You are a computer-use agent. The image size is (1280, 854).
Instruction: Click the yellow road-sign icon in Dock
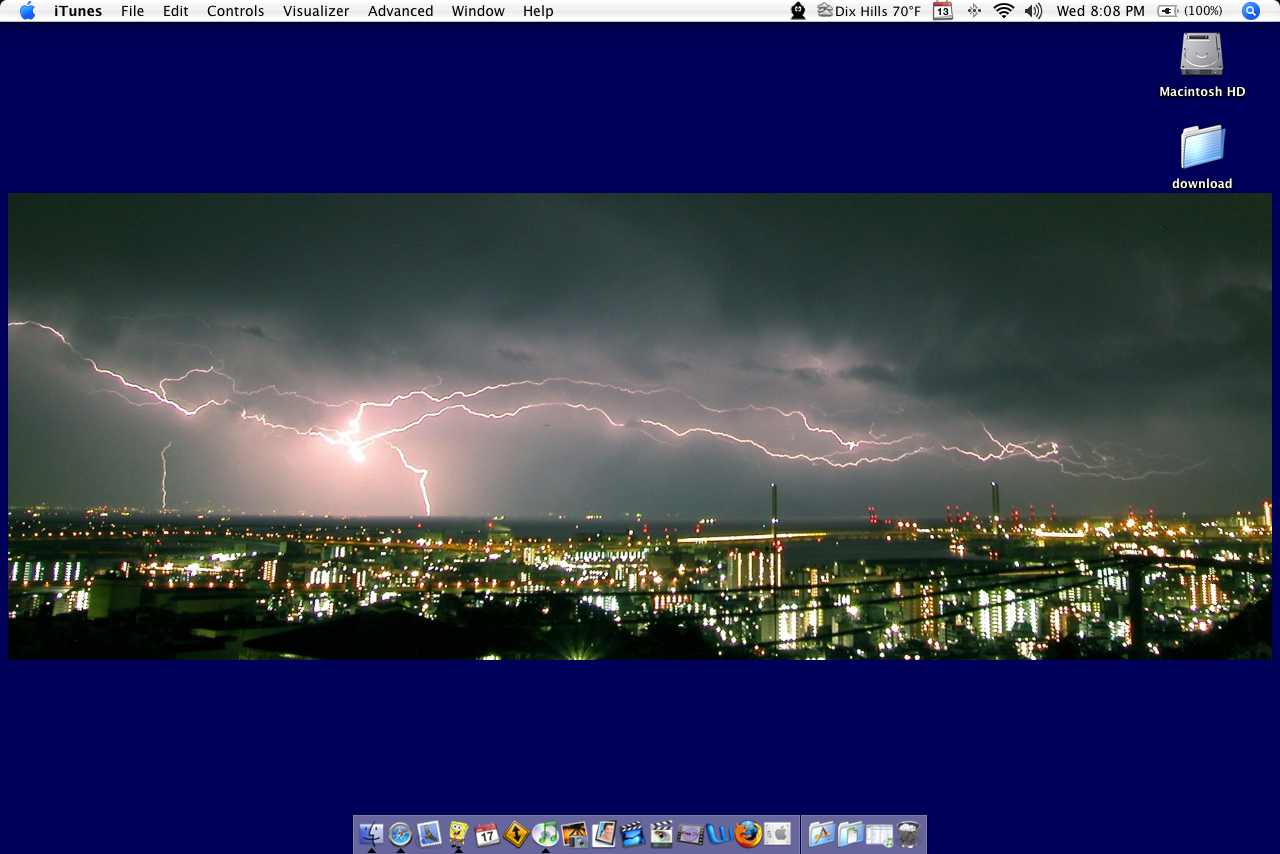517,833
